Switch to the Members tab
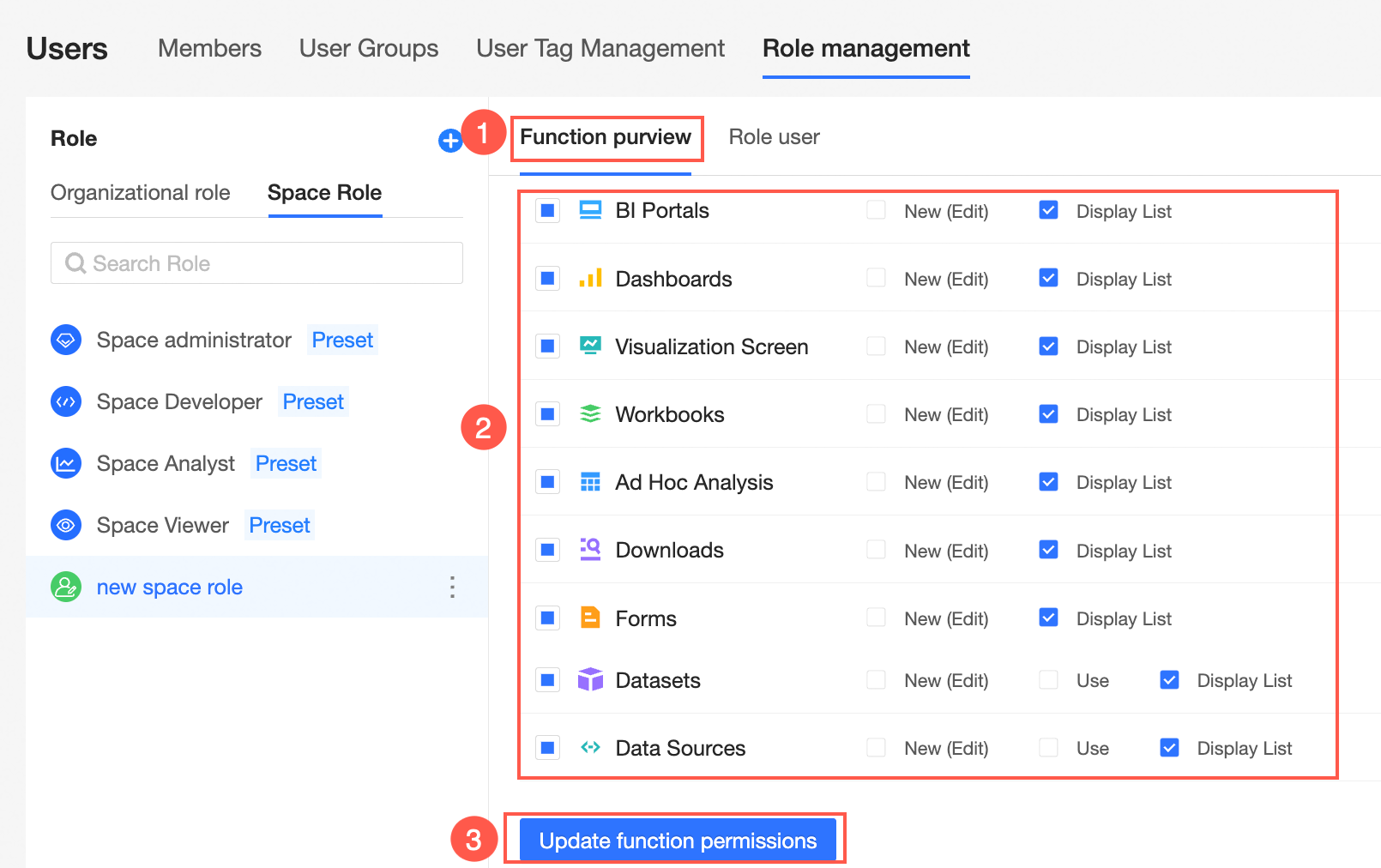The image size is (1381, 868). pos(209,48)
